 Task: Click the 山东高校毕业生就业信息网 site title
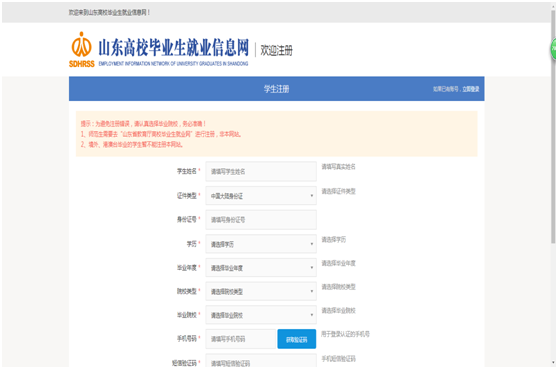click(173, 47)
